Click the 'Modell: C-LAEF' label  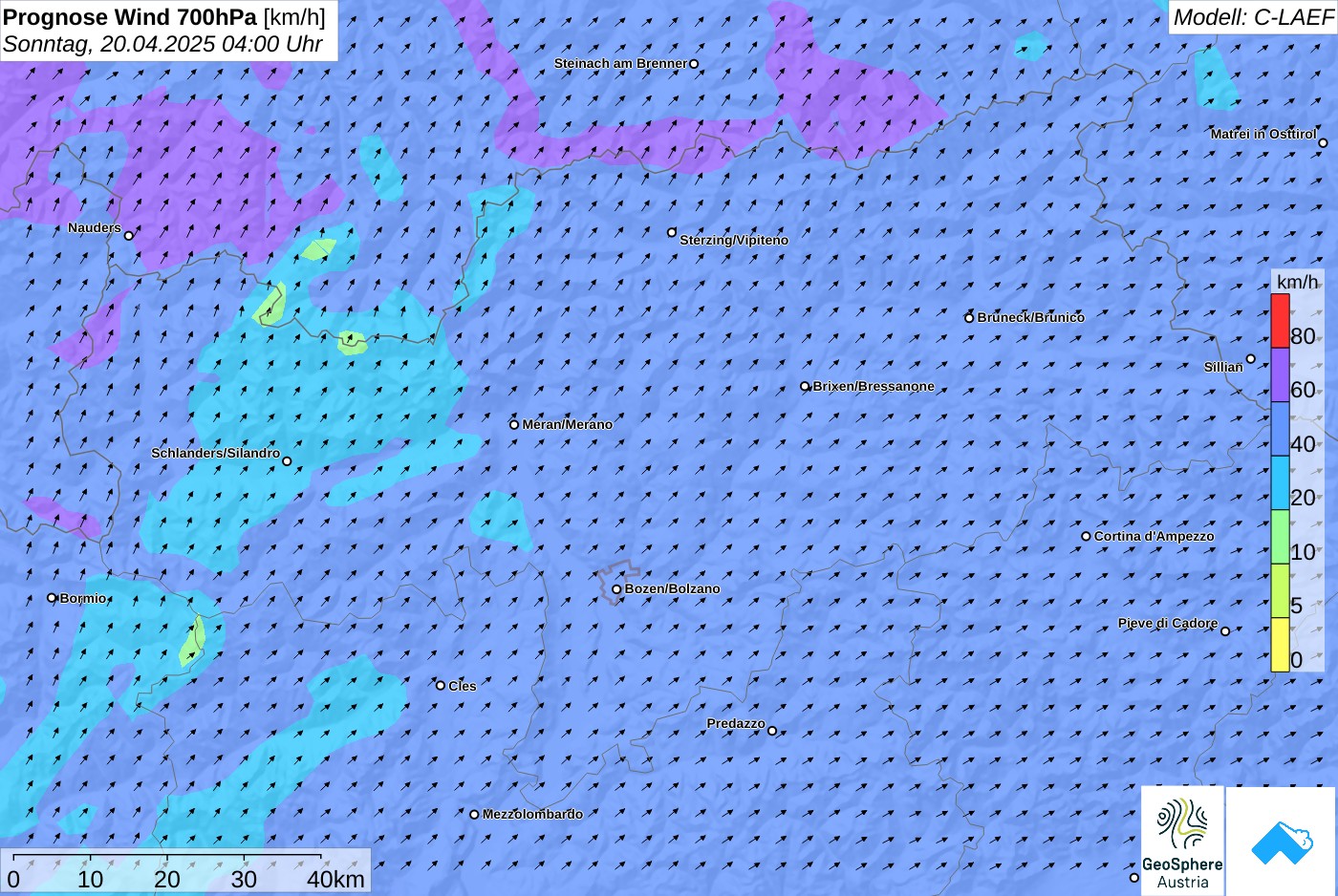1253,17
